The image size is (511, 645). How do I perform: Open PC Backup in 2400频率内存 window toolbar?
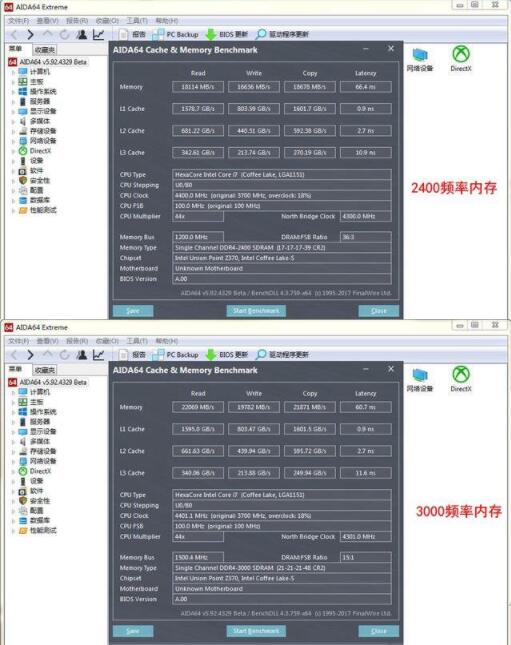click(175, 35)
